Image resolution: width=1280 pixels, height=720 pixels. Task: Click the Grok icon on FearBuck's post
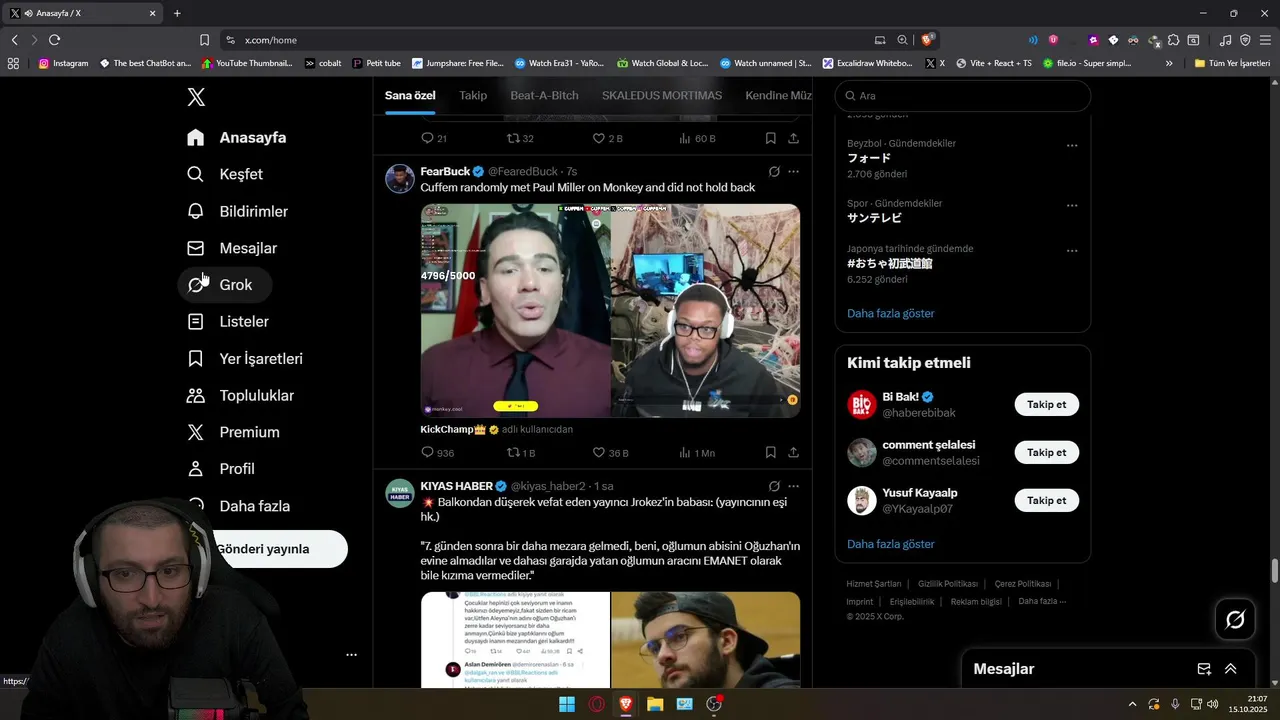point(774,172)
